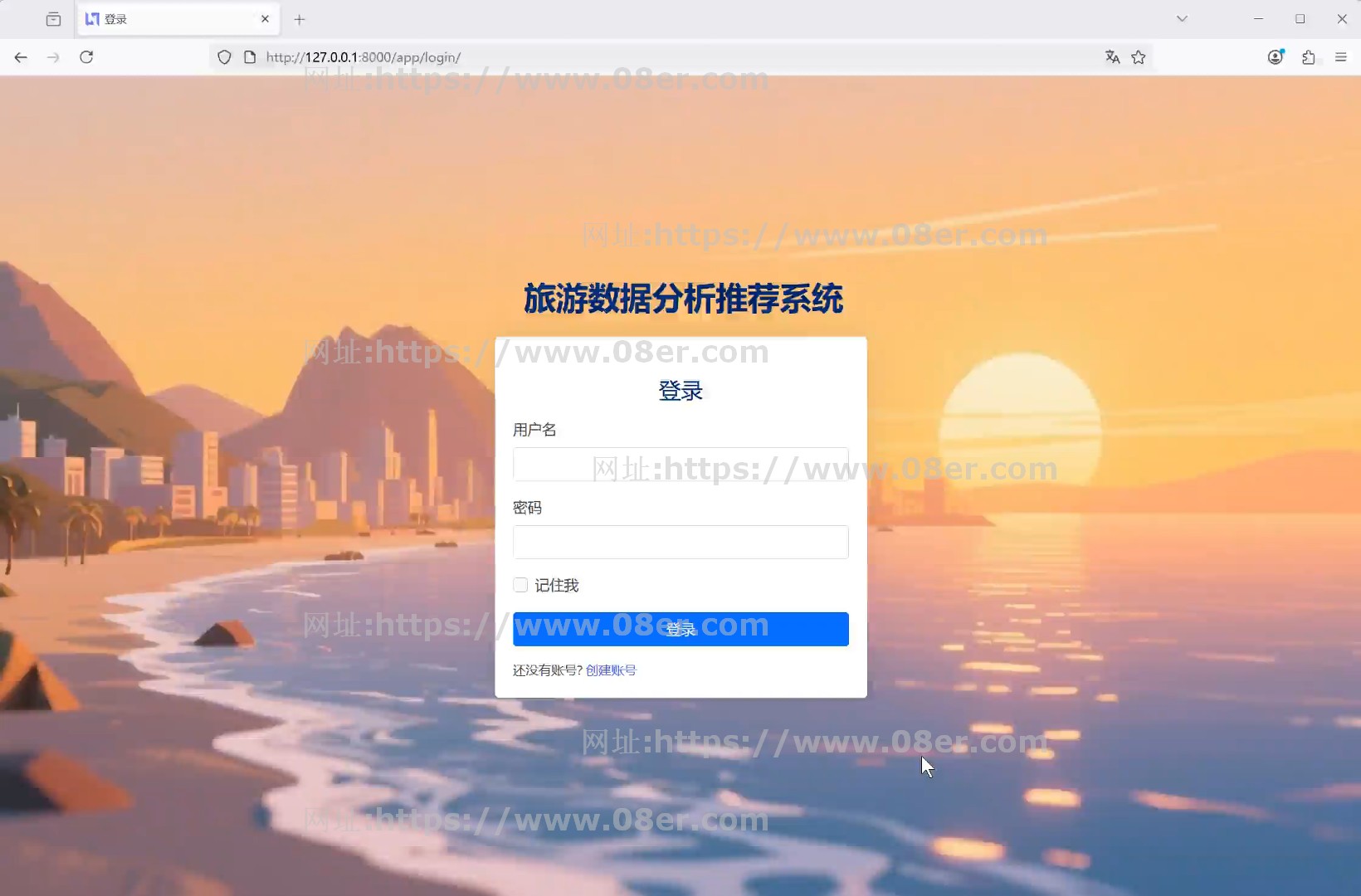Click inside the 用户名 input field

coord(680,465)
